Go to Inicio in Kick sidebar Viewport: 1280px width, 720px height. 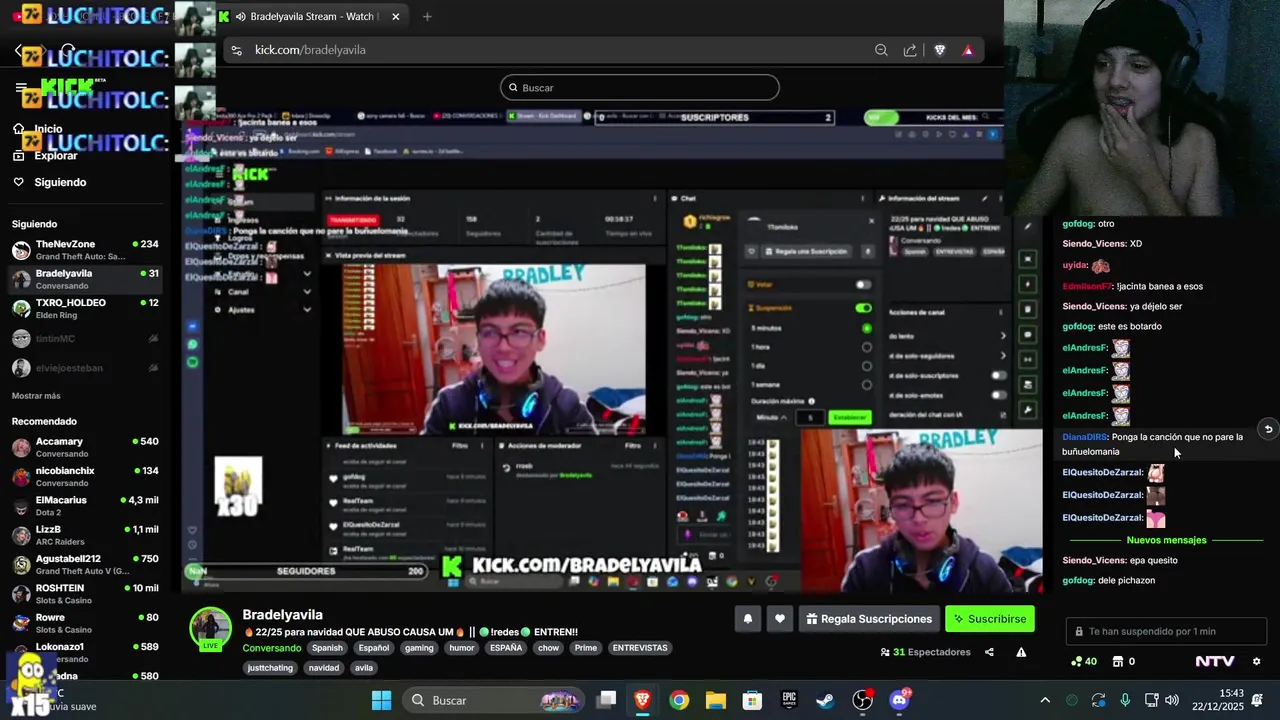click(48, 129)
